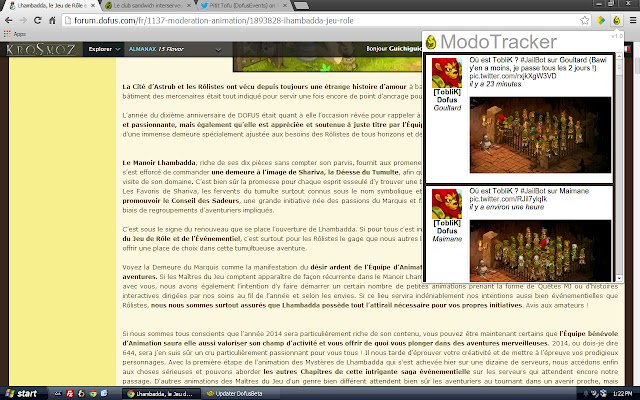Open the Maimane jail screenshot thumbnail
The width and height of the screenshot is (640, 400).
540,251
